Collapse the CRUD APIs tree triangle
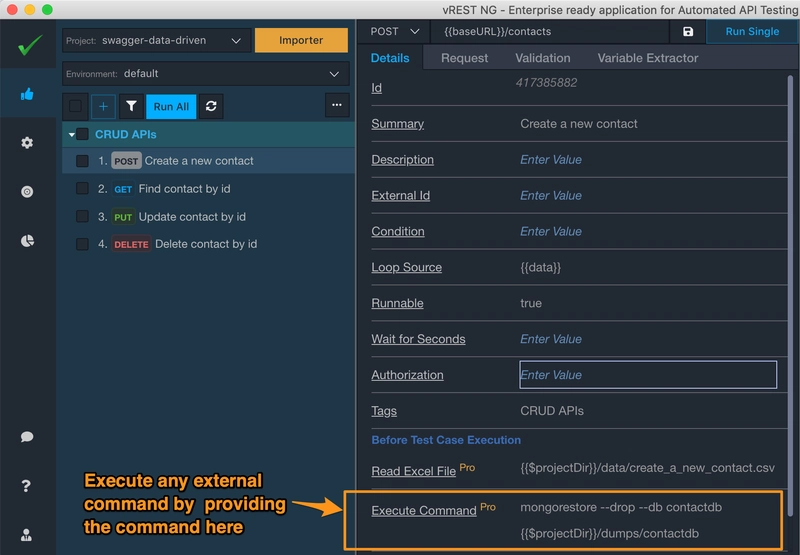 pyautogui.click(x=71, y=135)
